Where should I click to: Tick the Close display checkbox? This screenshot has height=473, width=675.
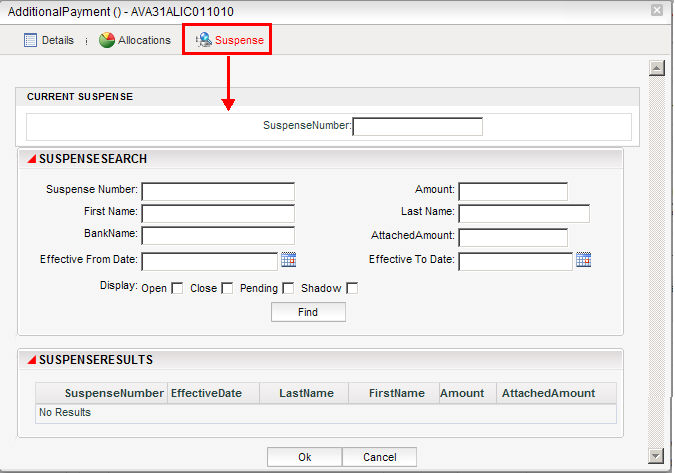(227, 288)
